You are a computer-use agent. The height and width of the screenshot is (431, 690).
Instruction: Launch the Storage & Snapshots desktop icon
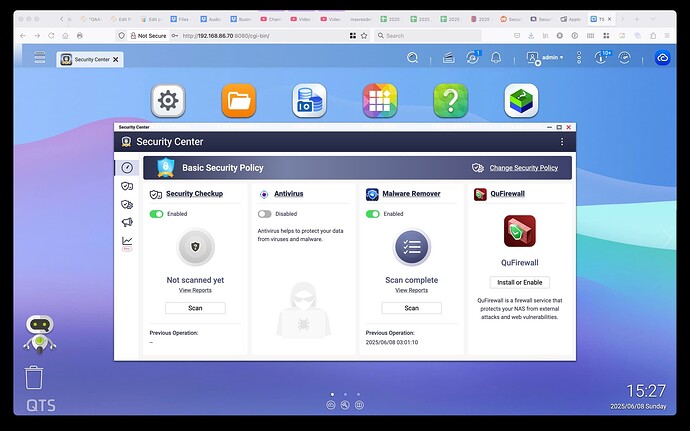309,100
